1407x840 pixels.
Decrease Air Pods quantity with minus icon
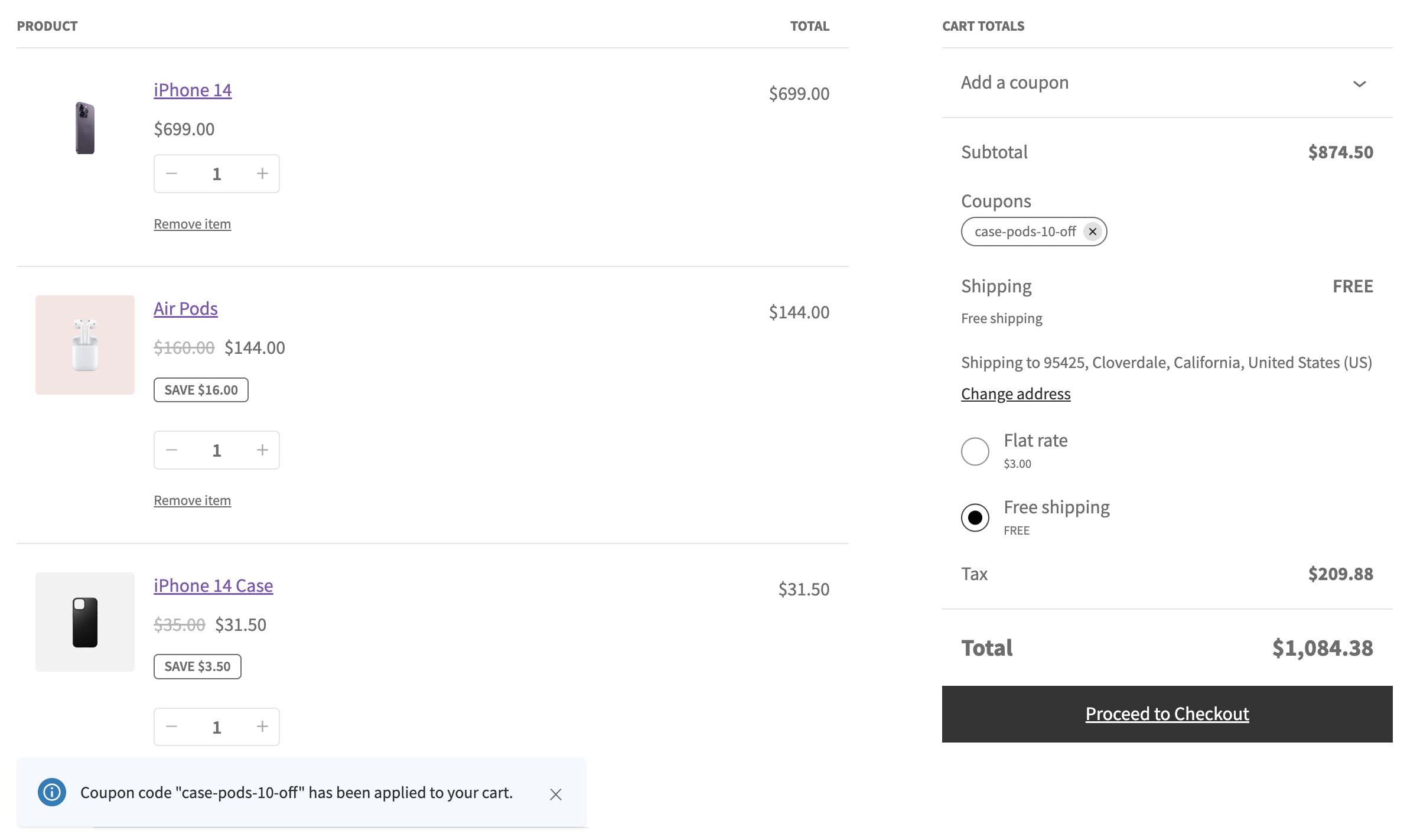(x=172, y=450)
